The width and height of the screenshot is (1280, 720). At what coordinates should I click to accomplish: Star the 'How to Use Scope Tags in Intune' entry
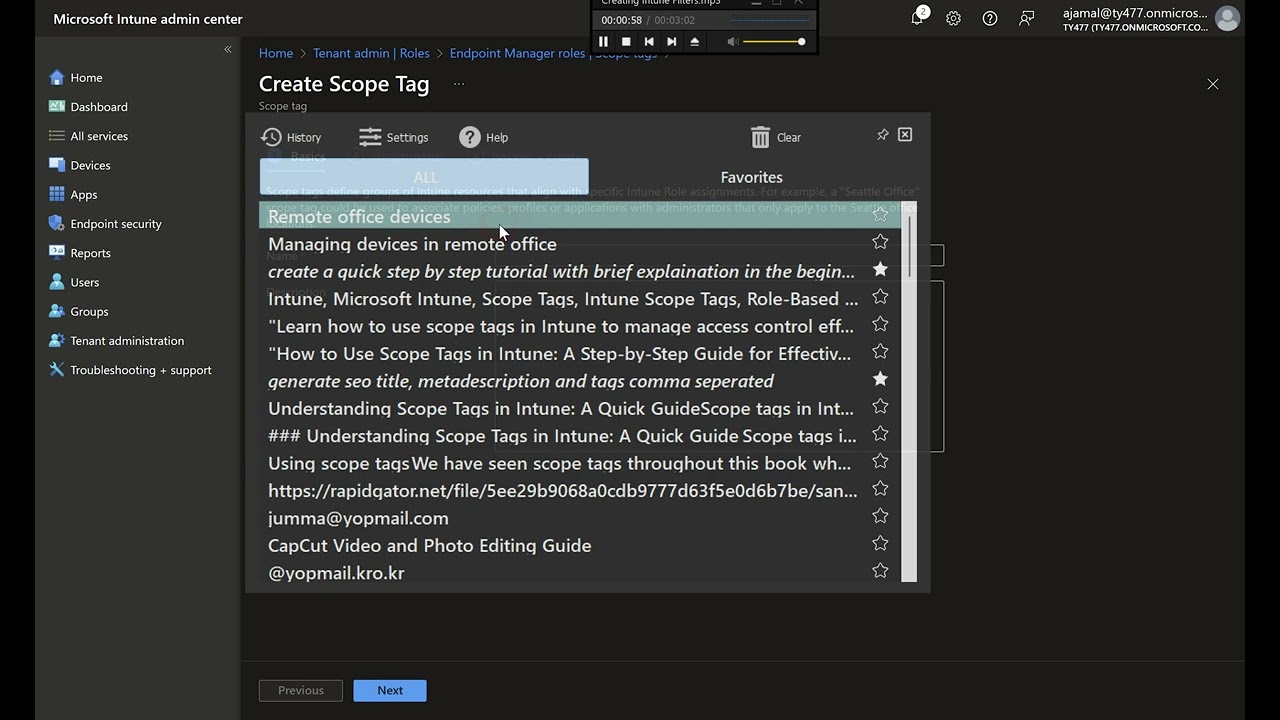880,351
